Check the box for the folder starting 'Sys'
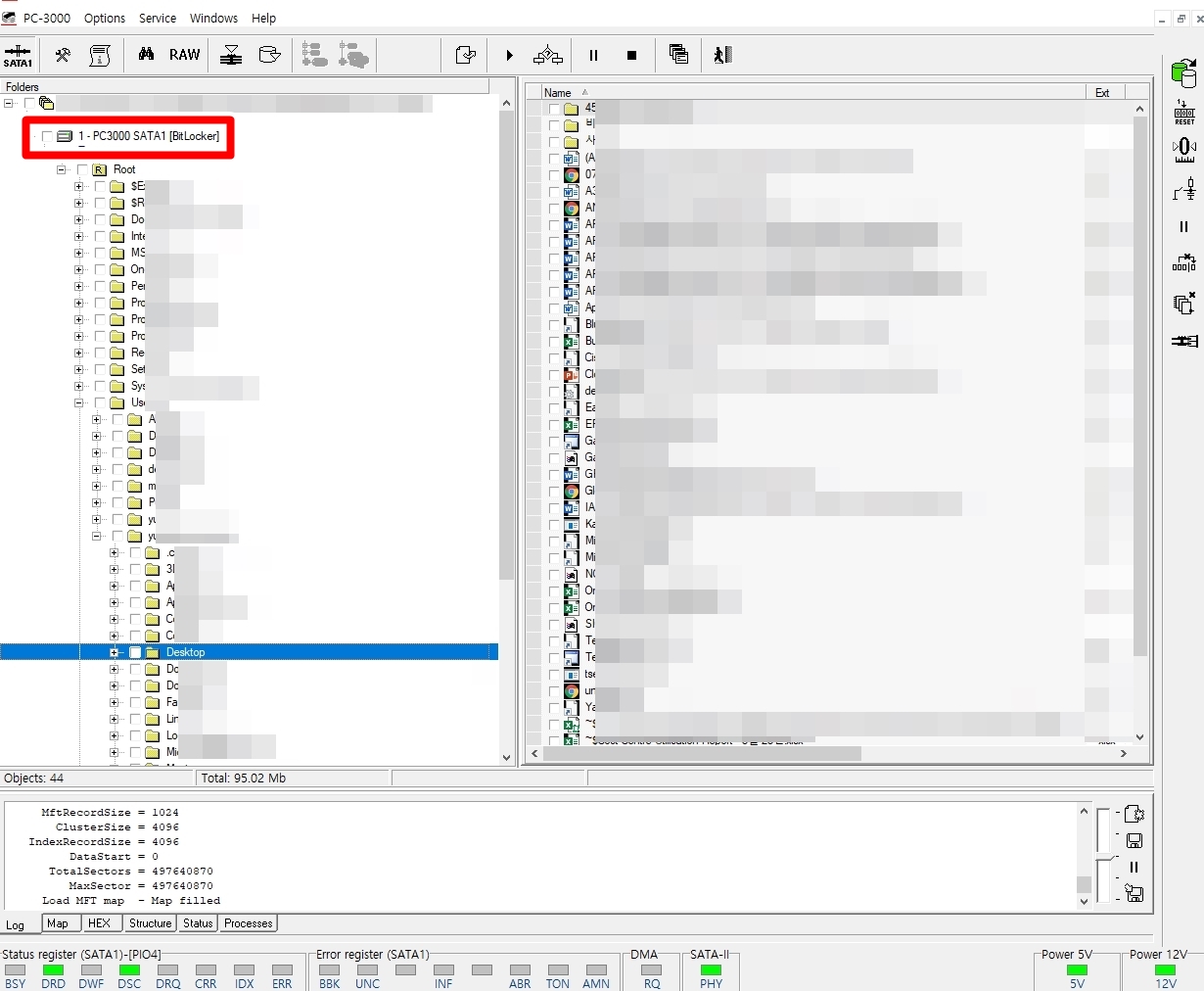The height and width of the screenshot is (991, 1204). pyautogui.click(x=100, y=386)
